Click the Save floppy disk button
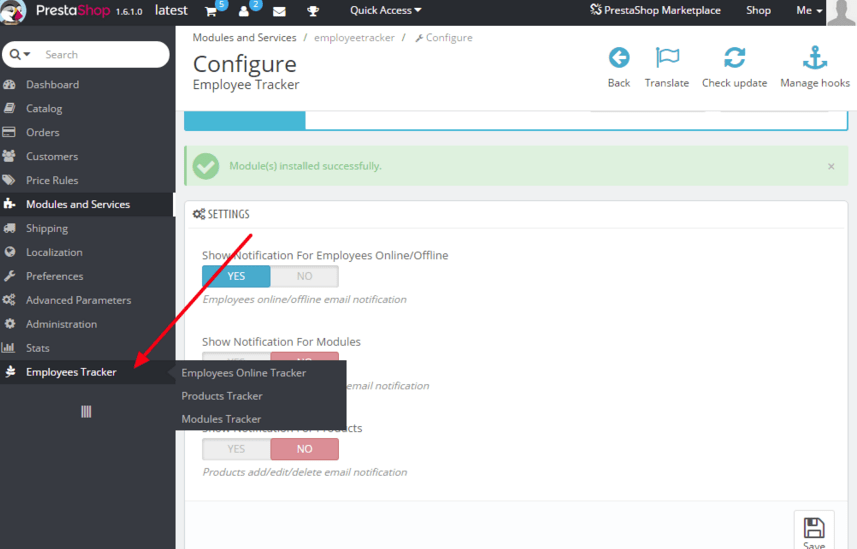 [814, 532]
